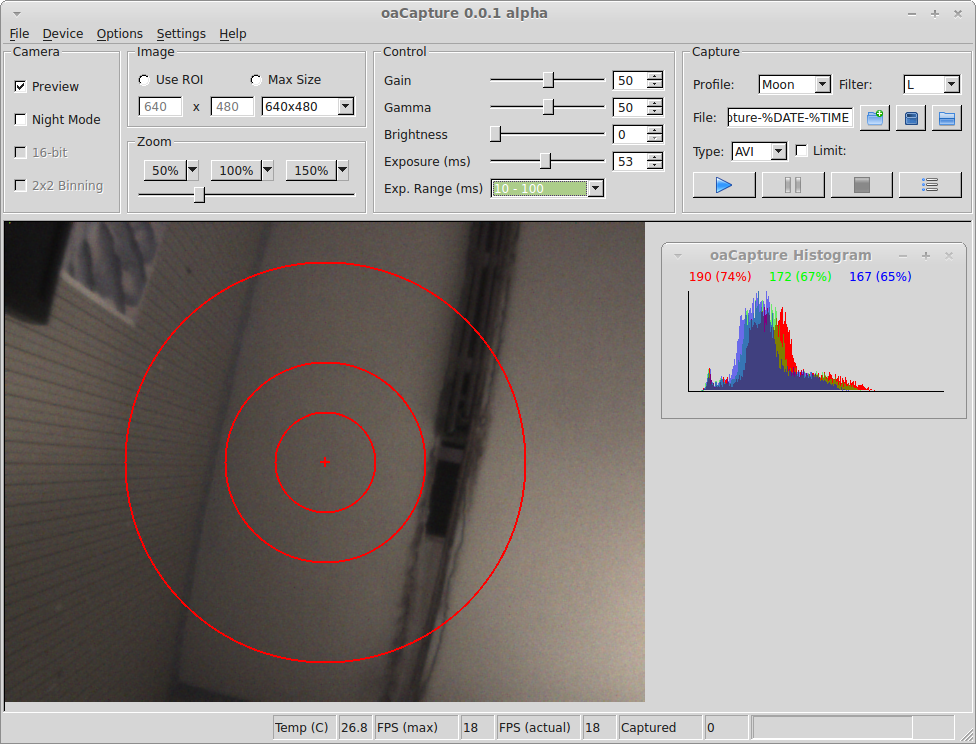Toggle the Preview checkbox

[x=21, y=87]
